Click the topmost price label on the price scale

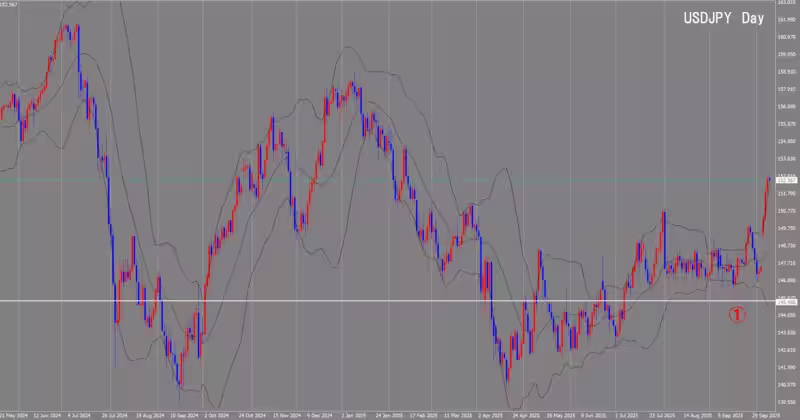pos(785,4)
